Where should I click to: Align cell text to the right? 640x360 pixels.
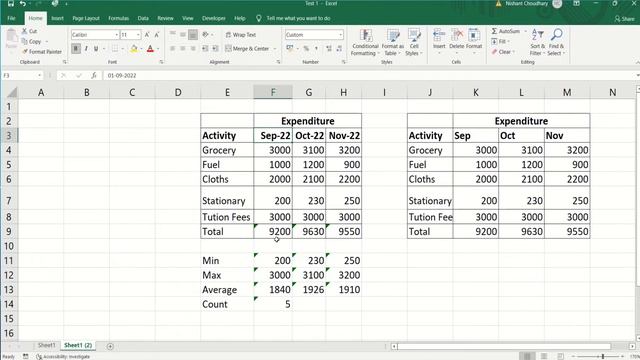tap(193, 49)
